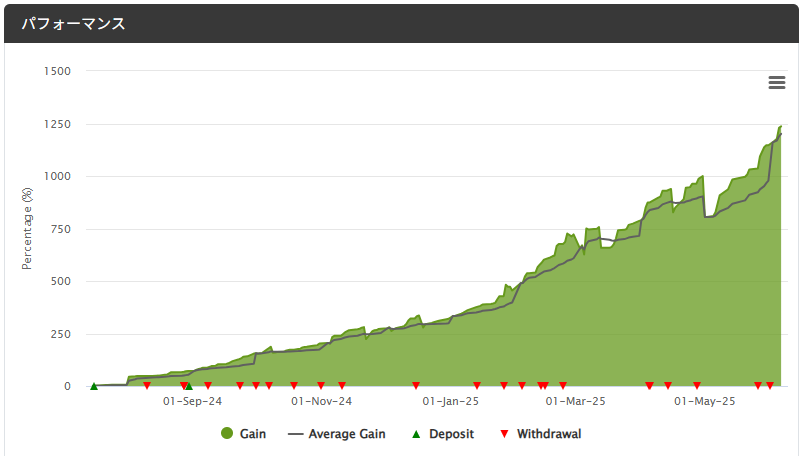
Task: Click the first withdrawal marker after 01-Jan-25
Action: click(477, 386)
